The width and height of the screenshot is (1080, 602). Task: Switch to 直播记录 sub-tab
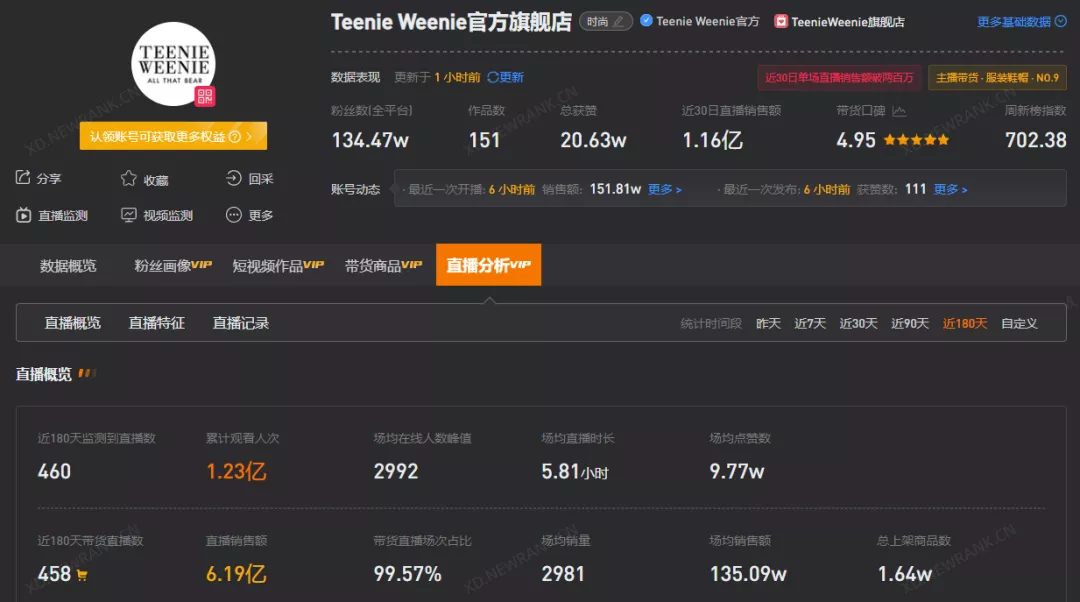point(240,323)
